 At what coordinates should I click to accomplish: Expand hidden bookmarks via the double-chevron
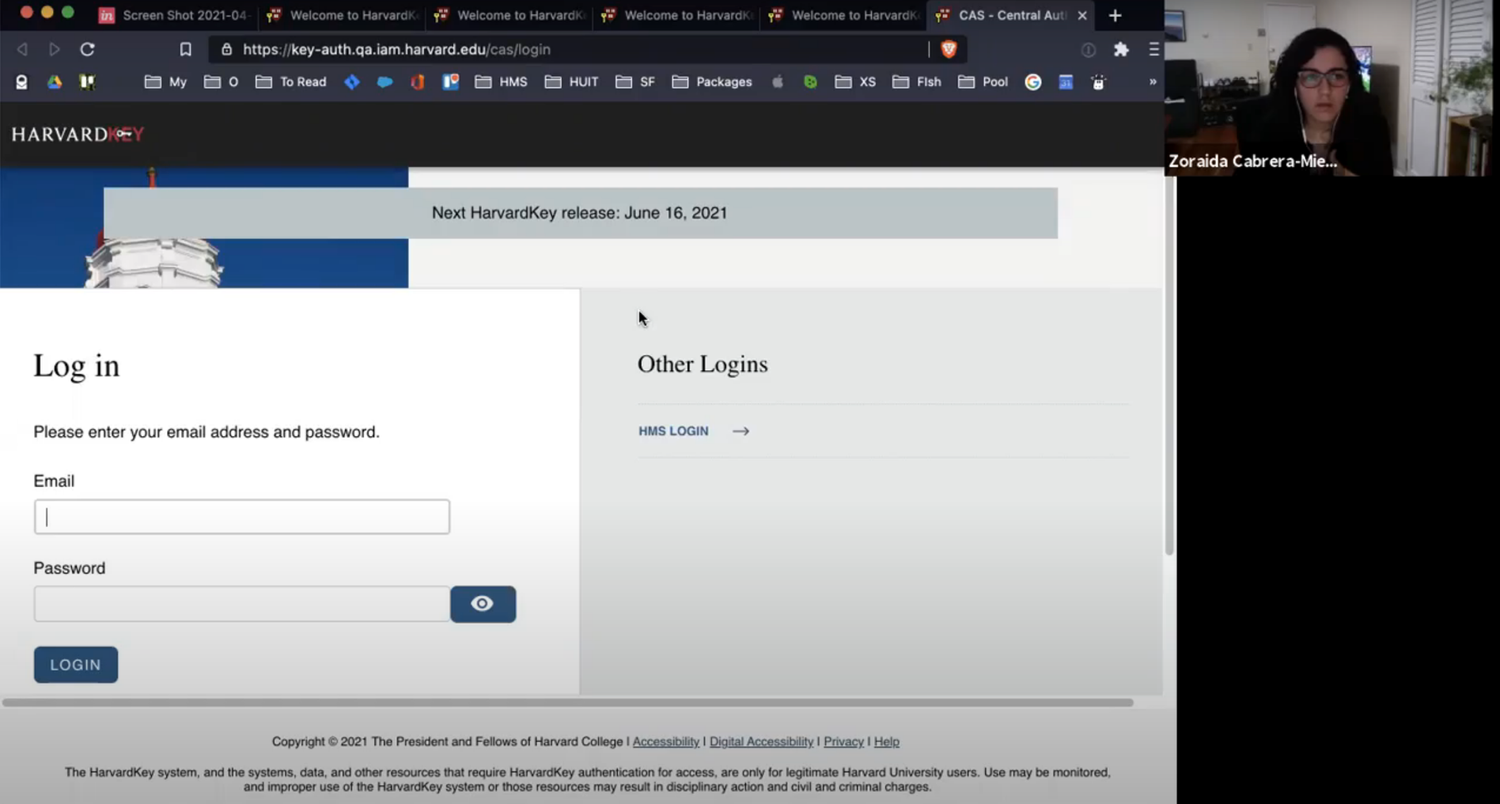pos(1152,82)
